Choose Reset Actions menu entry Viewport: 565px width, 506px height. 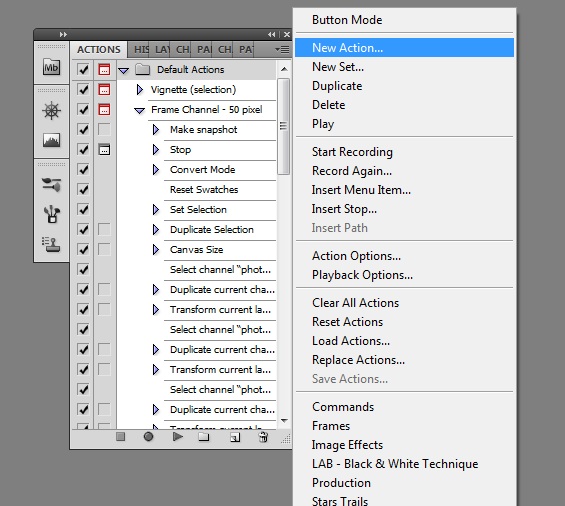[x=404, y=321]
